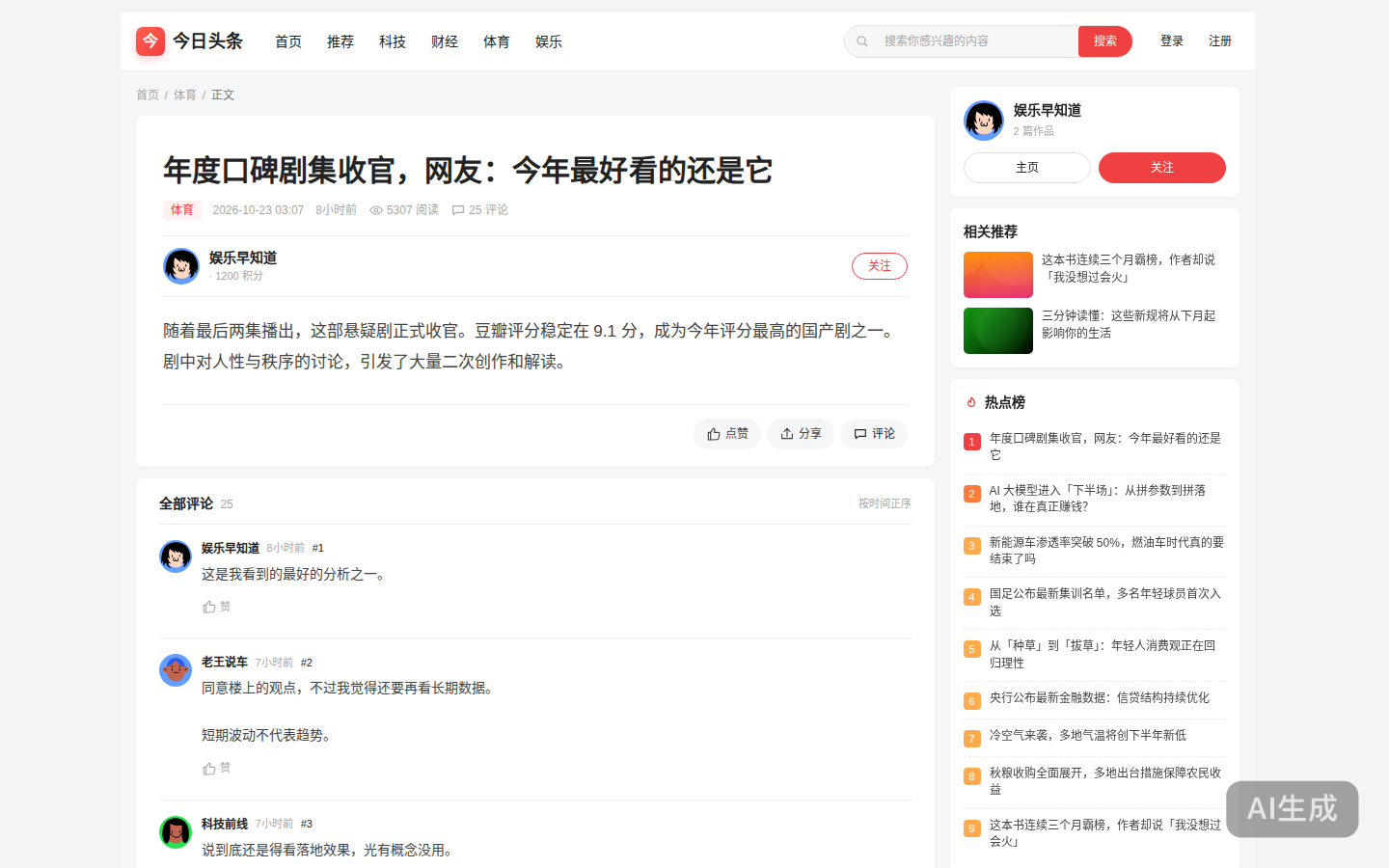The width and height of the screenshot is (1389, 868).
Task: Open recommended article 这本书连续三个月霸榜
Action: (1129, 268)
